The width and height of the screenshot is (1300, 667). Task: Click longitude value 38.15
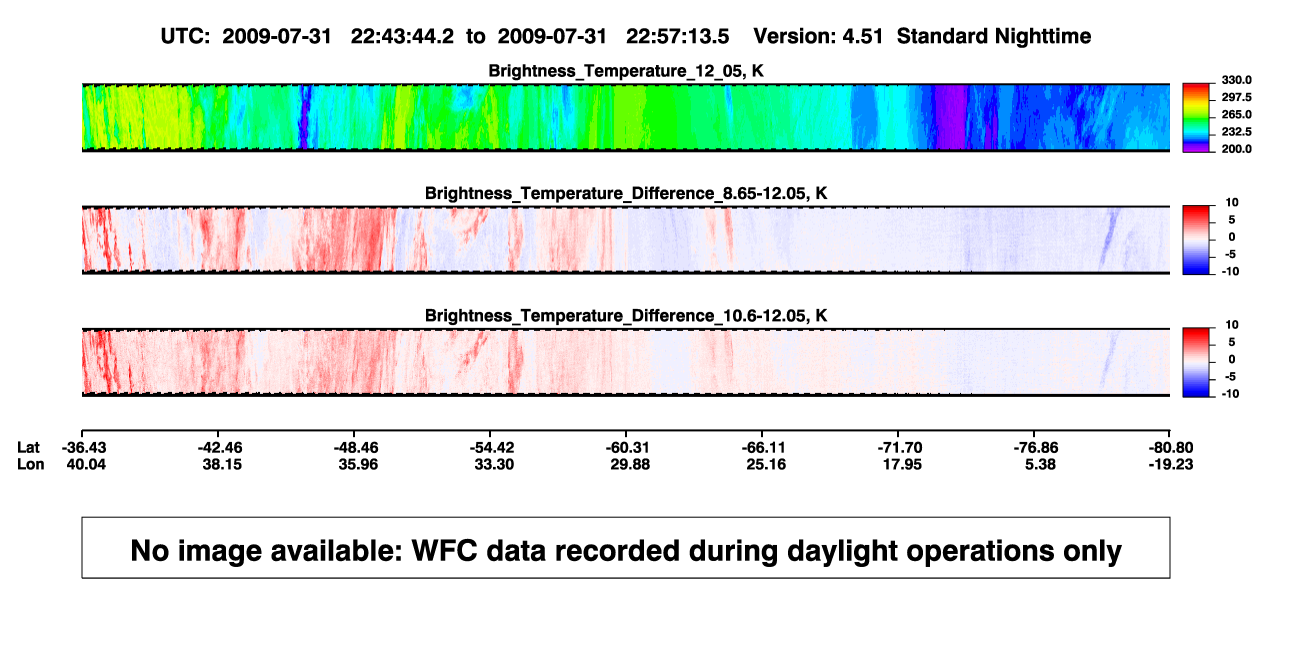[221, 464]
